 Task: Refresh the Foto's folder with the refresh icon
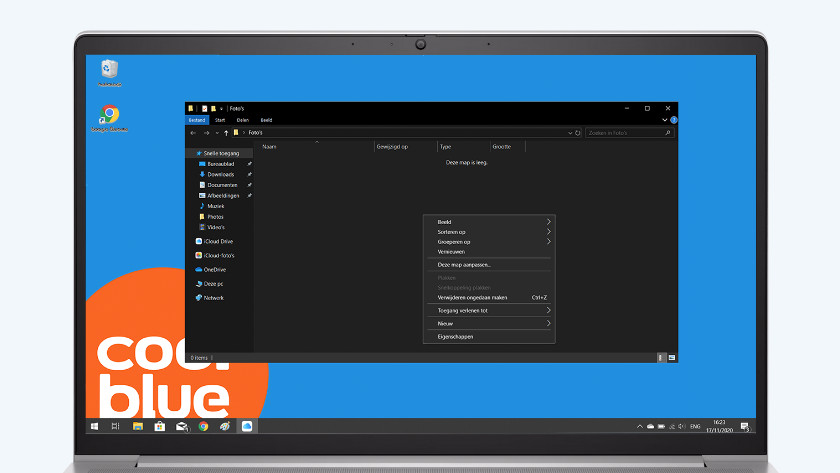[x=578, y=133]
